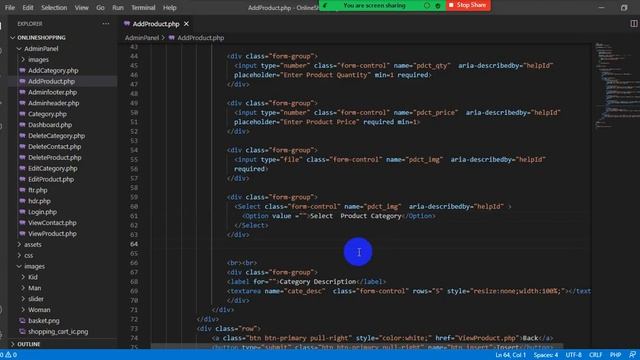Select AddProduct.php in explorer

[x=51, y=81]
